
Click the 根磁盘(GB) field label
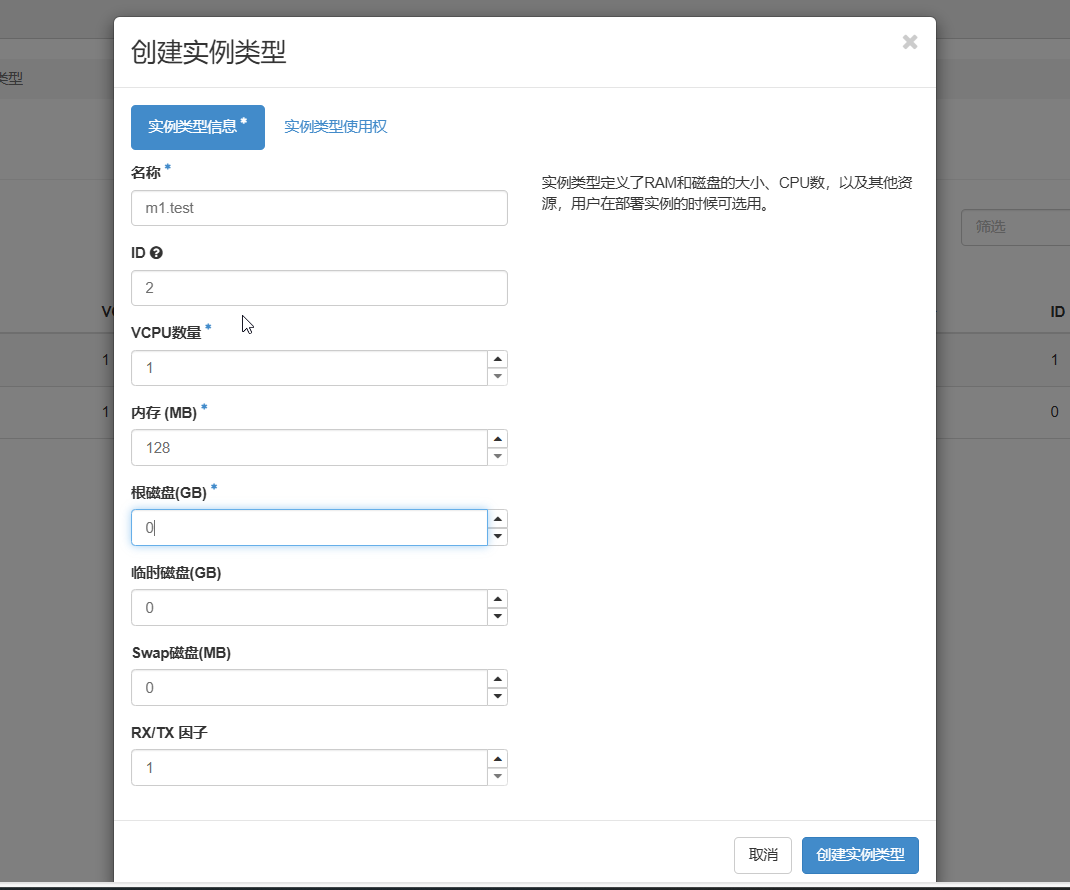(x=169, y=493)
